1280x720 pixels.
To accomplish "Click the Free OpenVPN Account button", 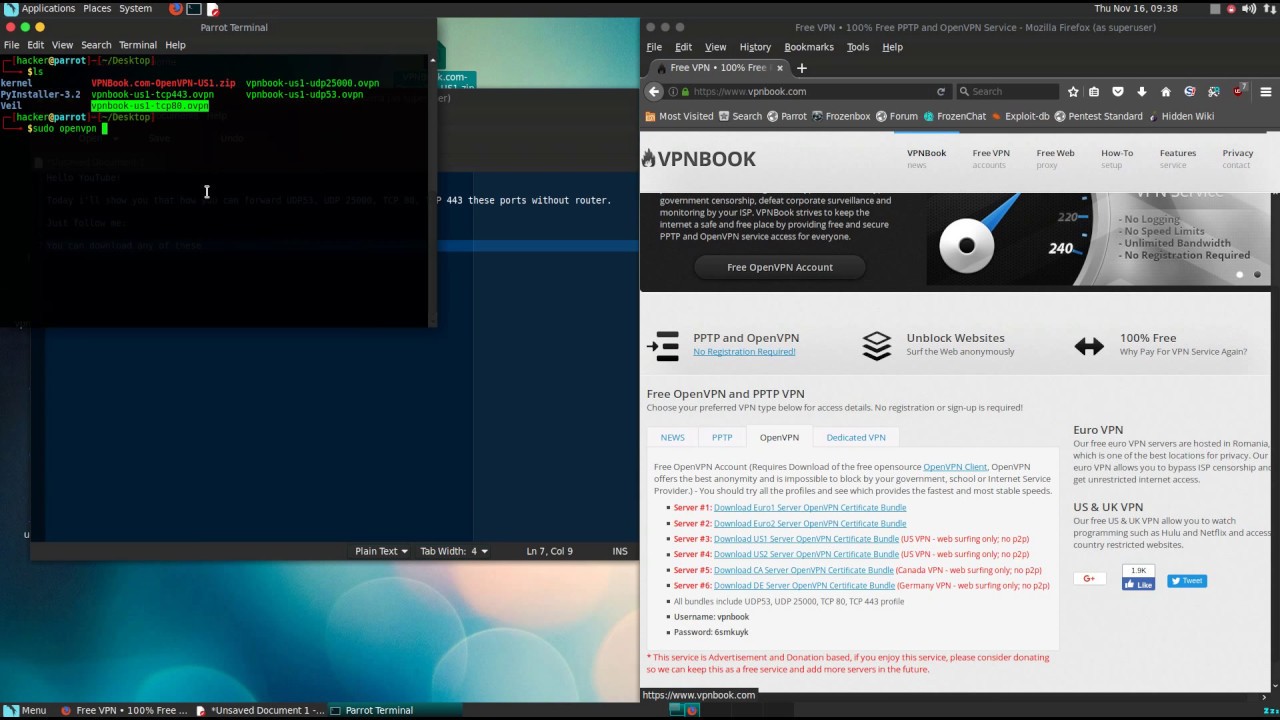I will click(780, 267).
